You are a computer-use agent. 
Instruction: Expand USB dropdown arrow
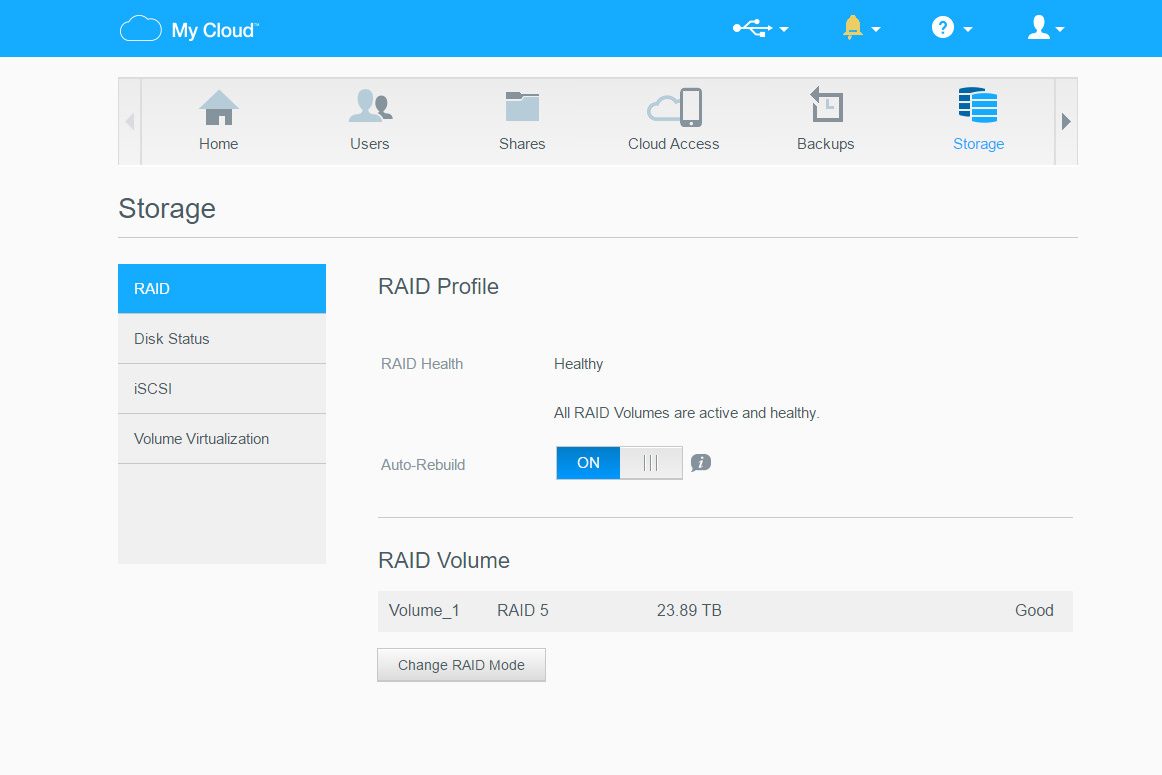(x=784, y=30)
